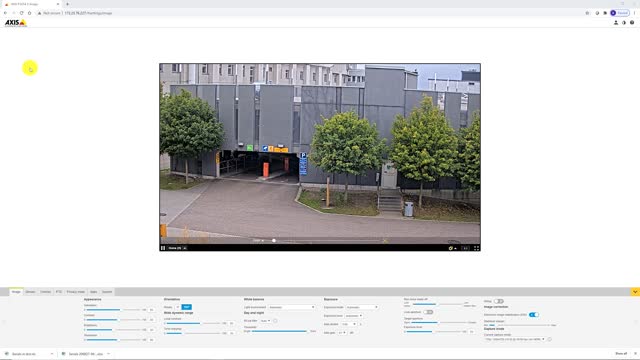Open the System tab
The height and width of the screenshot is (360, 640).
coord(107,292)
